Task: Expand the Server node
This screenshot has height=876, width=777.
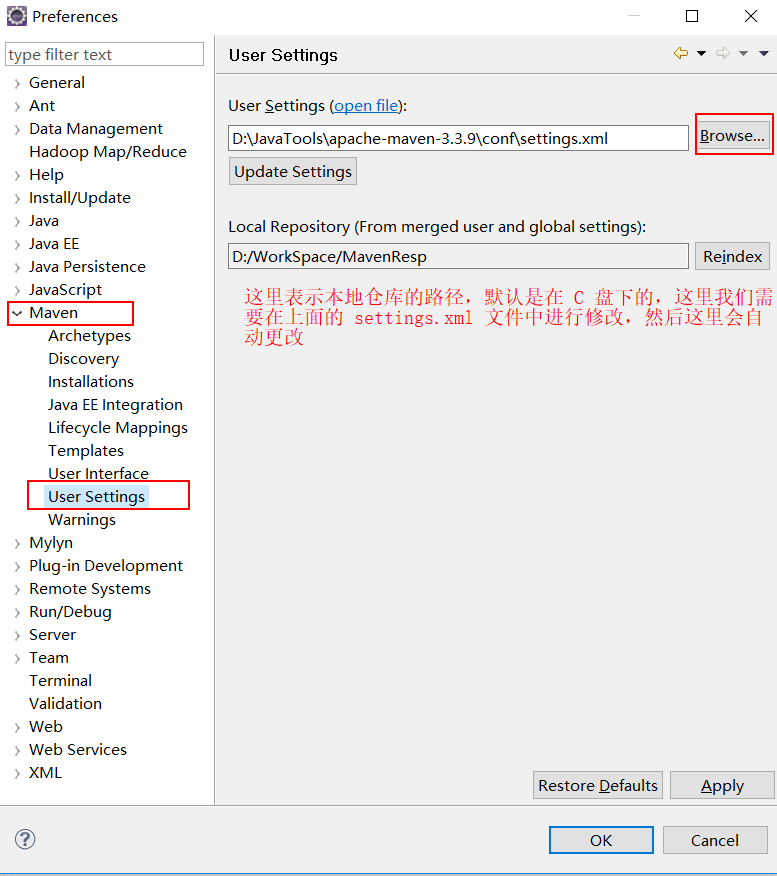Action: 17,635
